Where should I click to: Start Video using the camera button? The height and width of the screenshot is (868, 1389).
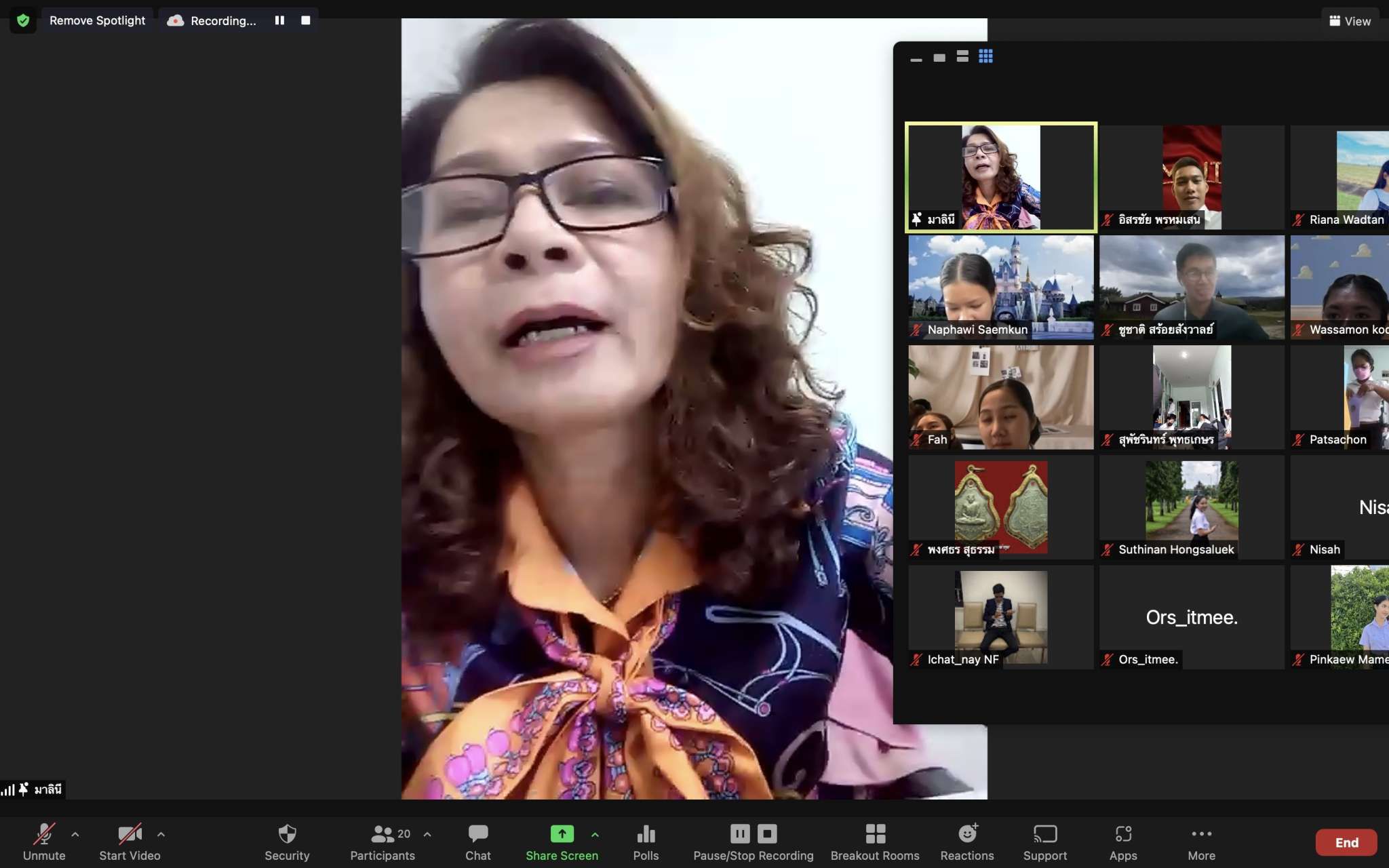click(130, 834)
